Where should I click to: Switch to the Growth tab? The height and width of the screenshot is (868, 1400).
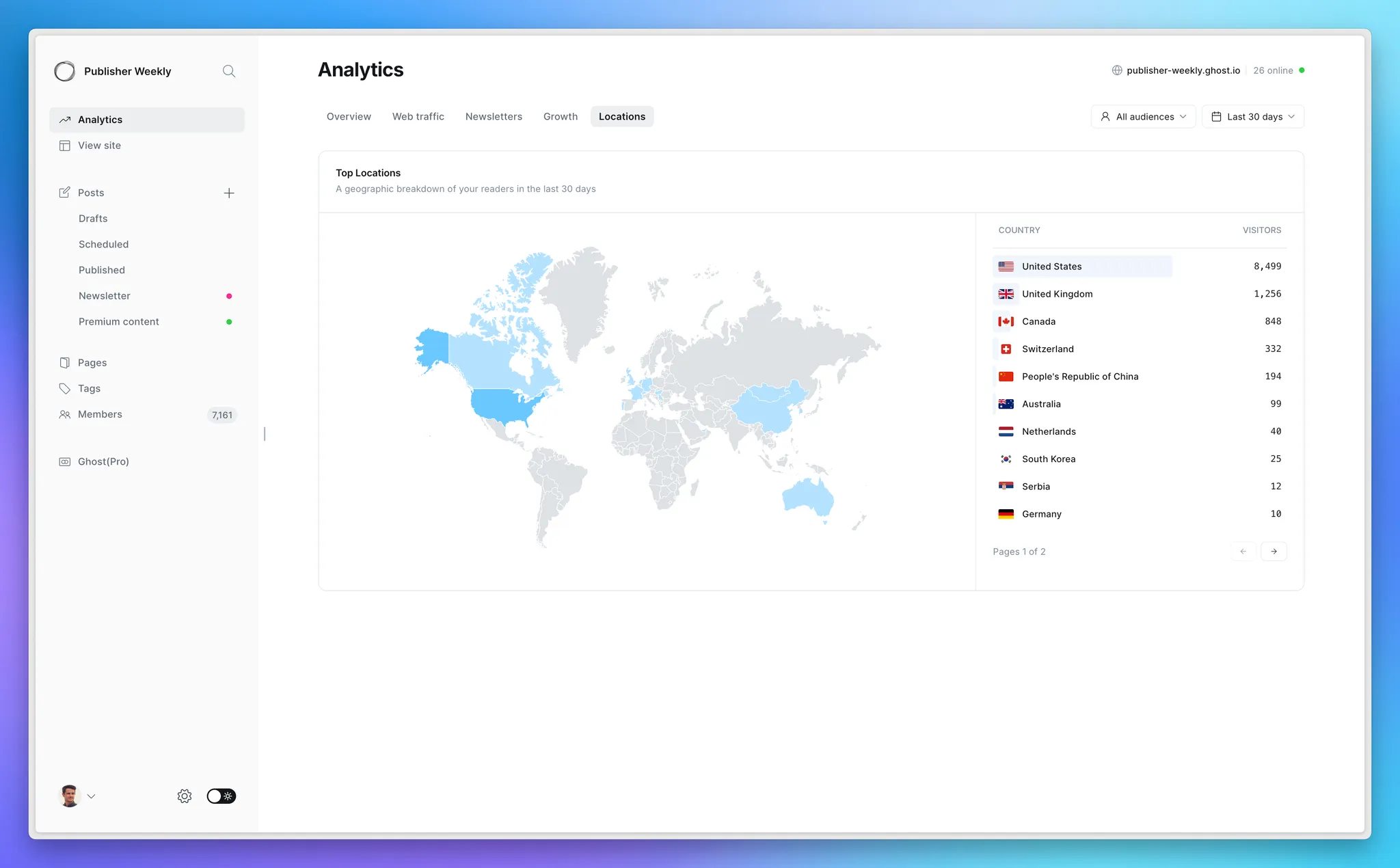click(561, 117)
